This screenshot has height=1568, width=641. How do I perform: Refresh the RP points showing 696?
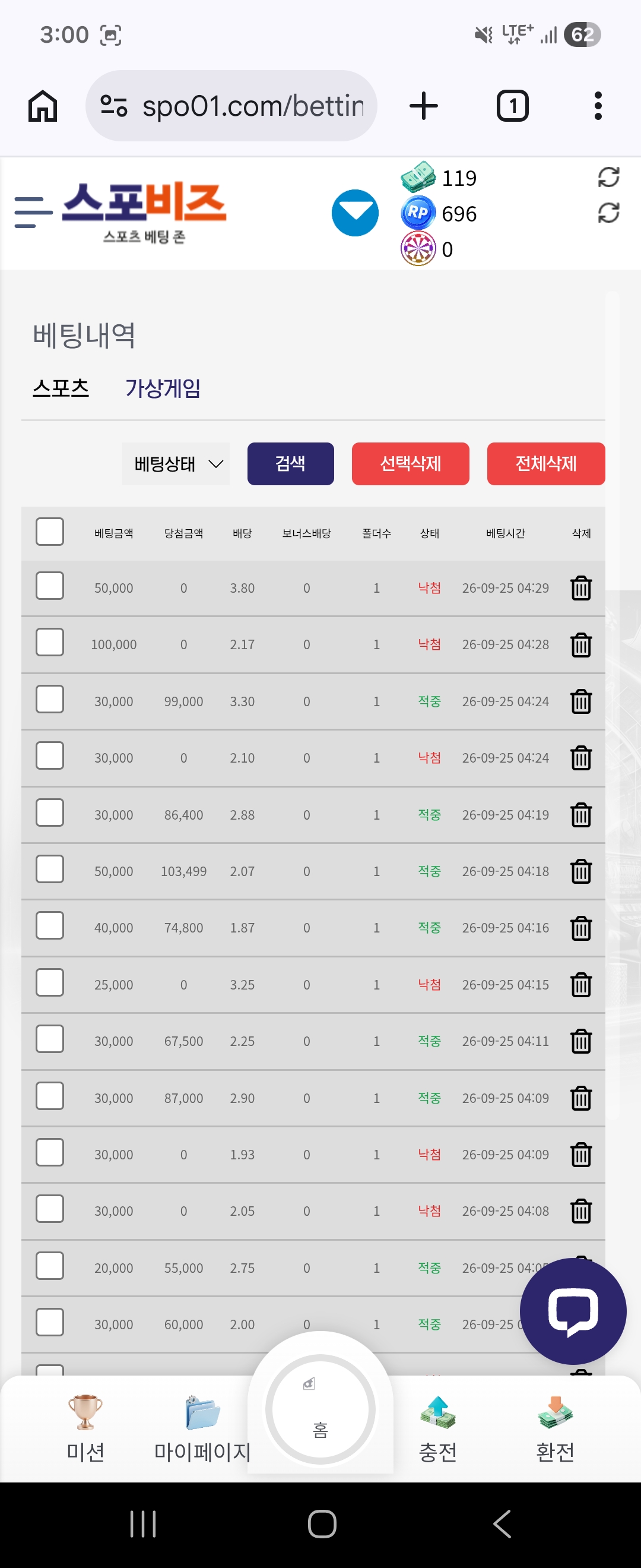pos(608,213)
